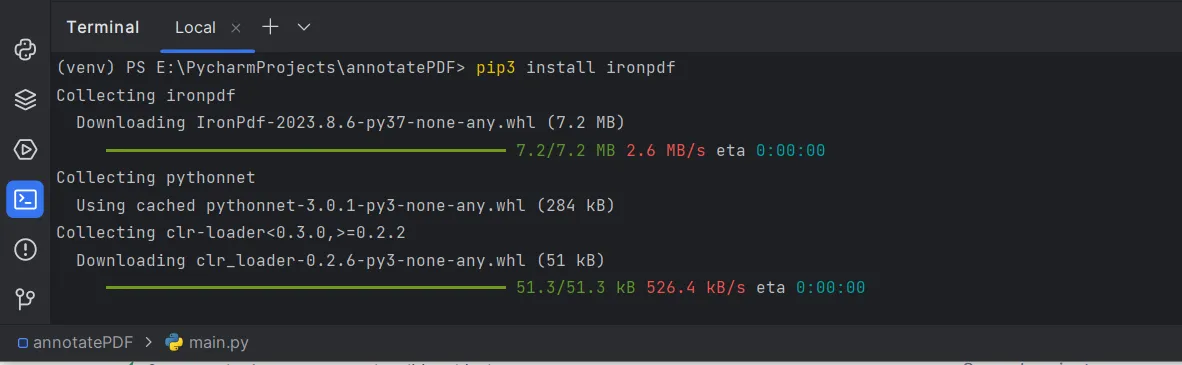Open the Python Console tool window
The height and width of the screenshot is (365, 1182).
[25, 51]
